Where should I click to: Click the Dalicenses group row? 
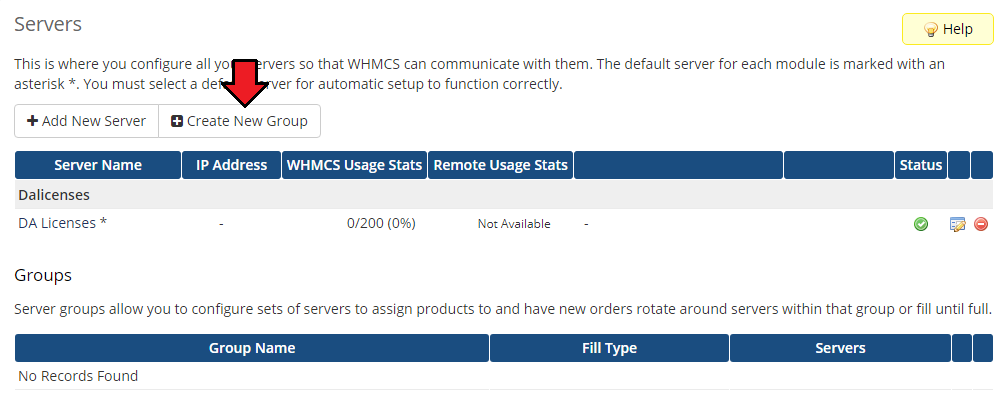[x=504, y=195]
